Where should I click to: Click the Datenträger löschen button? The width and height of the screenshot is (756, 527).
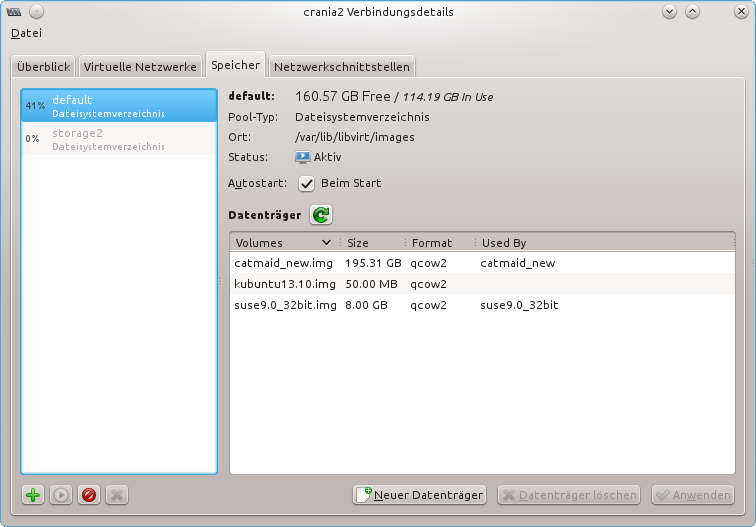point(568,495)
